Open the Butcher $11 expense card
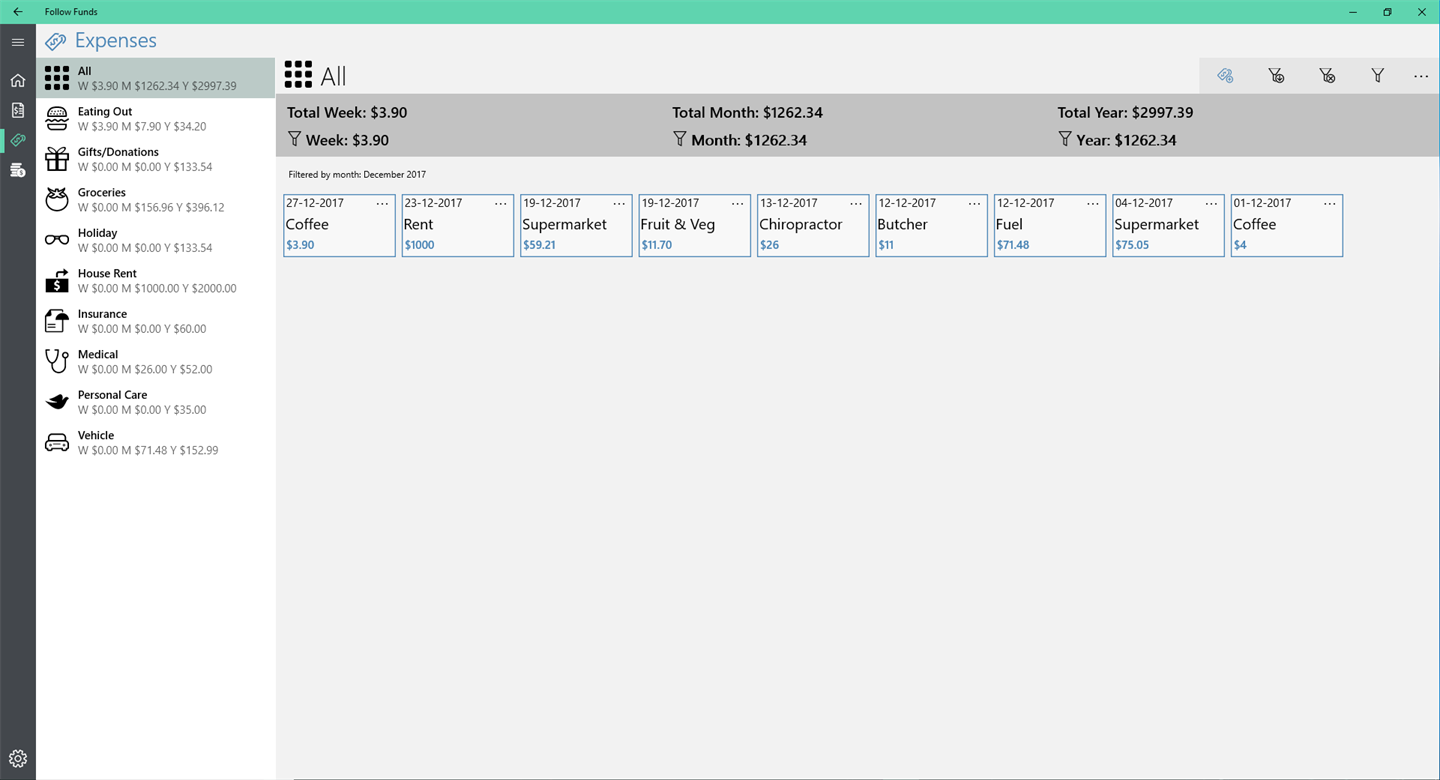Viewport: 1440px width, 780px height. point(931,226)
